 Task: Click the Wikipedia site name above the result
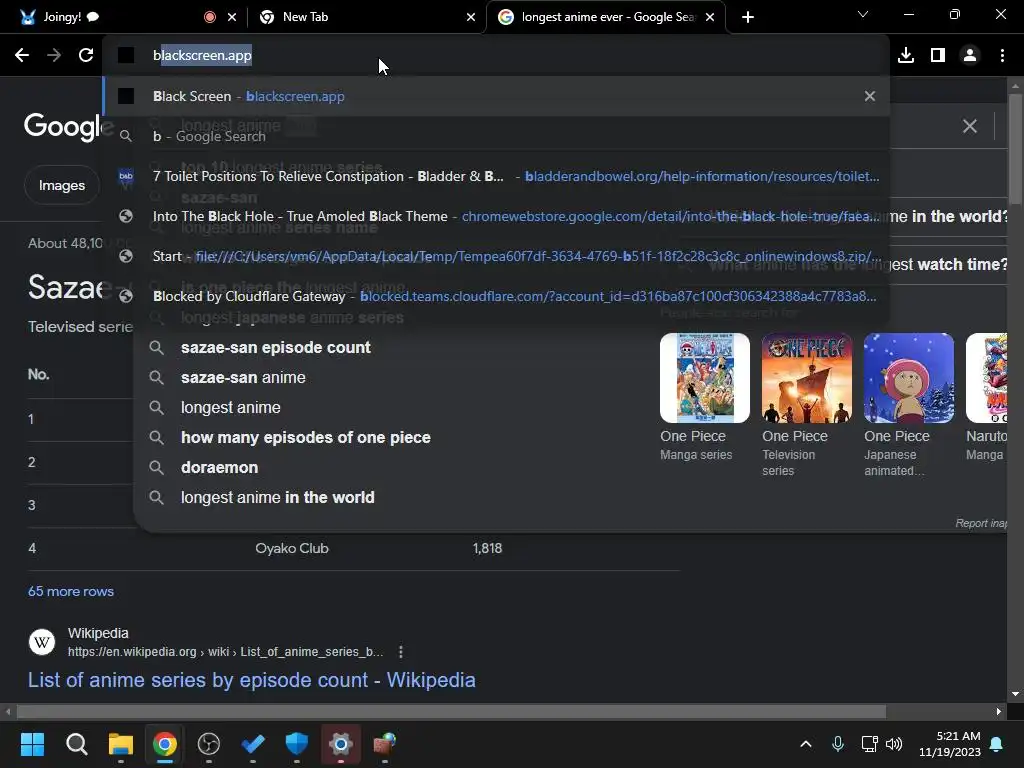point(98,633)
